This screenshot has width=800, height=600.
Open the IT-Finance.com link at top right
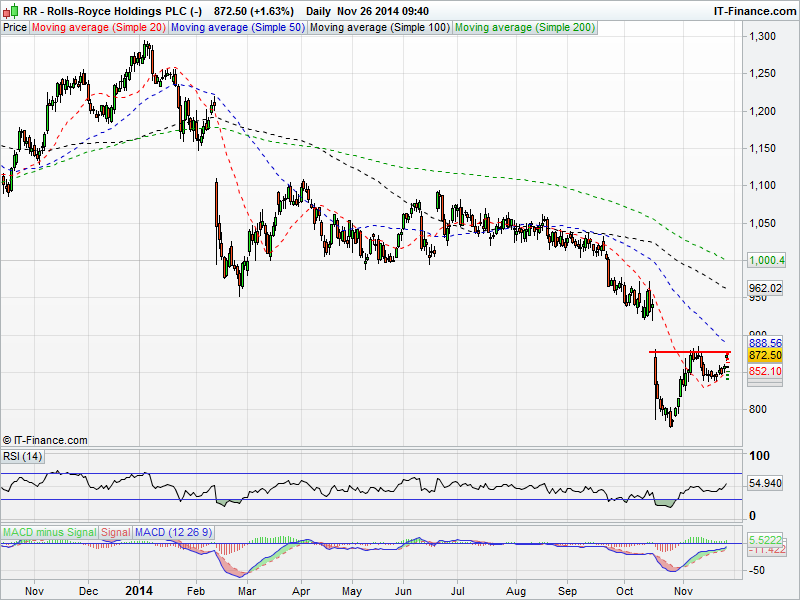[x=754, y=10]
